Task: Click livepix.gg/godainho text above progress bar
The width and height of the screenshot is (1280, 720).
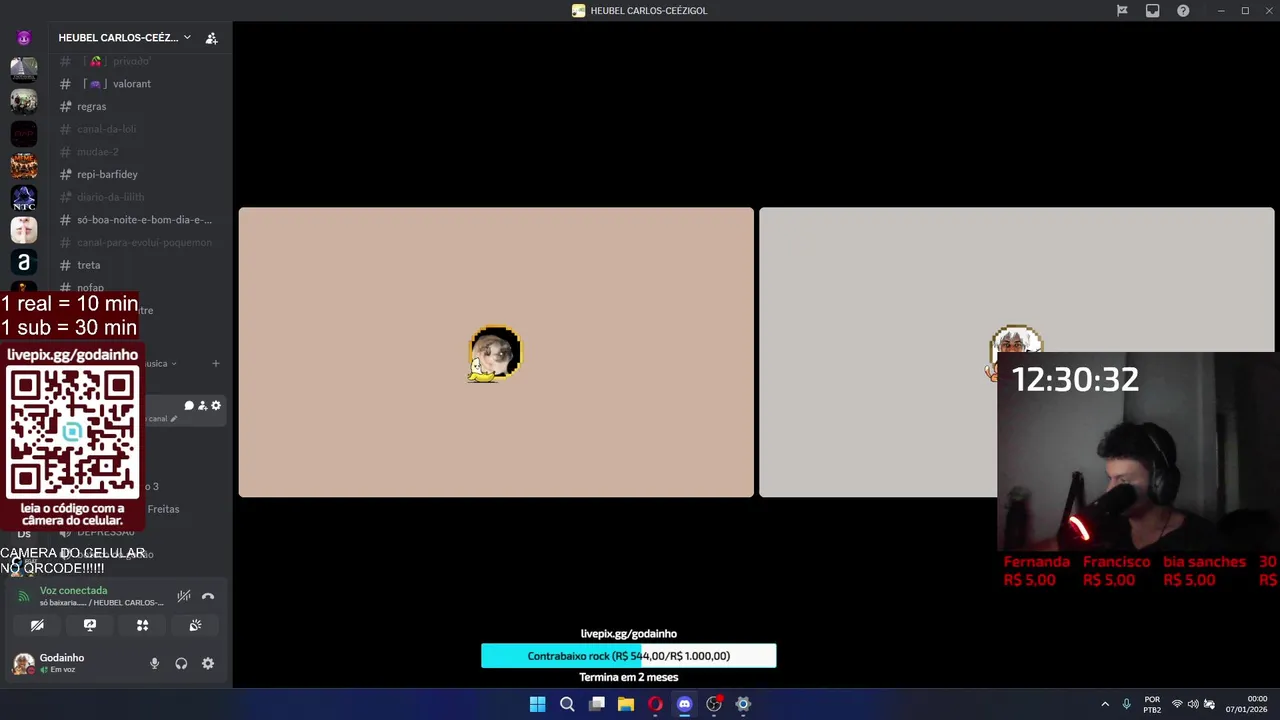Action: [x=629, y=634]
